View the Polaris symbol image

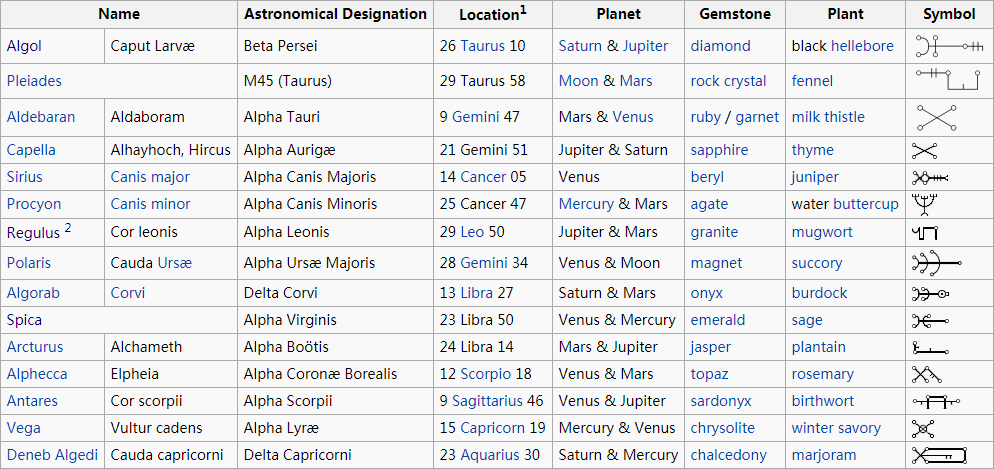(937, 262)
